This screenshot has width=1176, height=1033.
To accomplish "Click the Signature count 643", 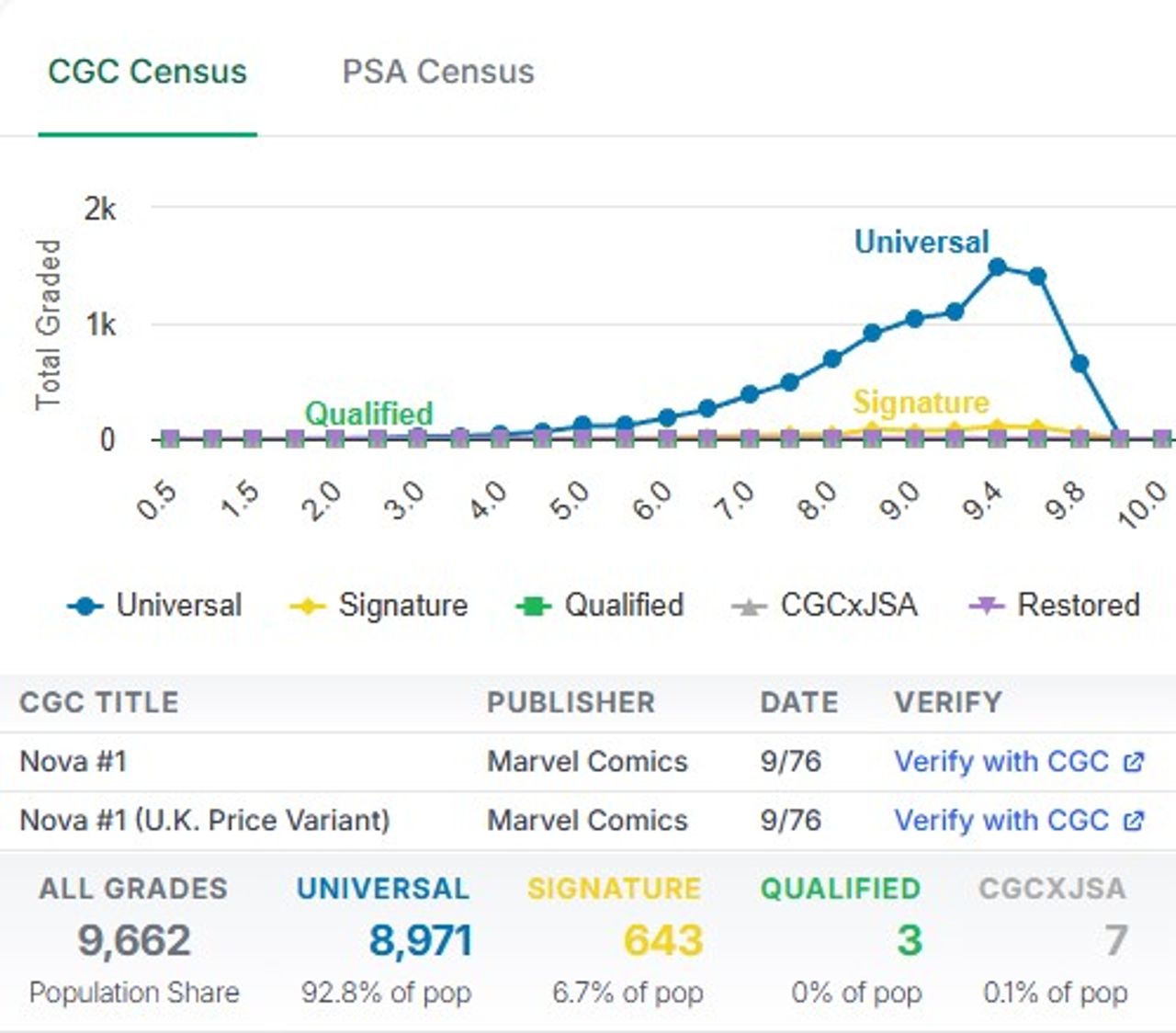I will coord(662,940).
